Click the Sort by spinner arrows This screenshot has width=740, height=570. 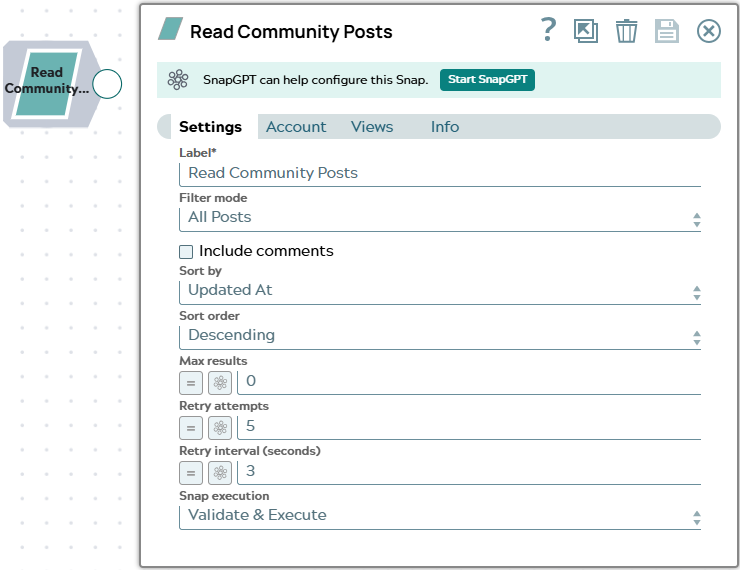click(x=697, y=293)
